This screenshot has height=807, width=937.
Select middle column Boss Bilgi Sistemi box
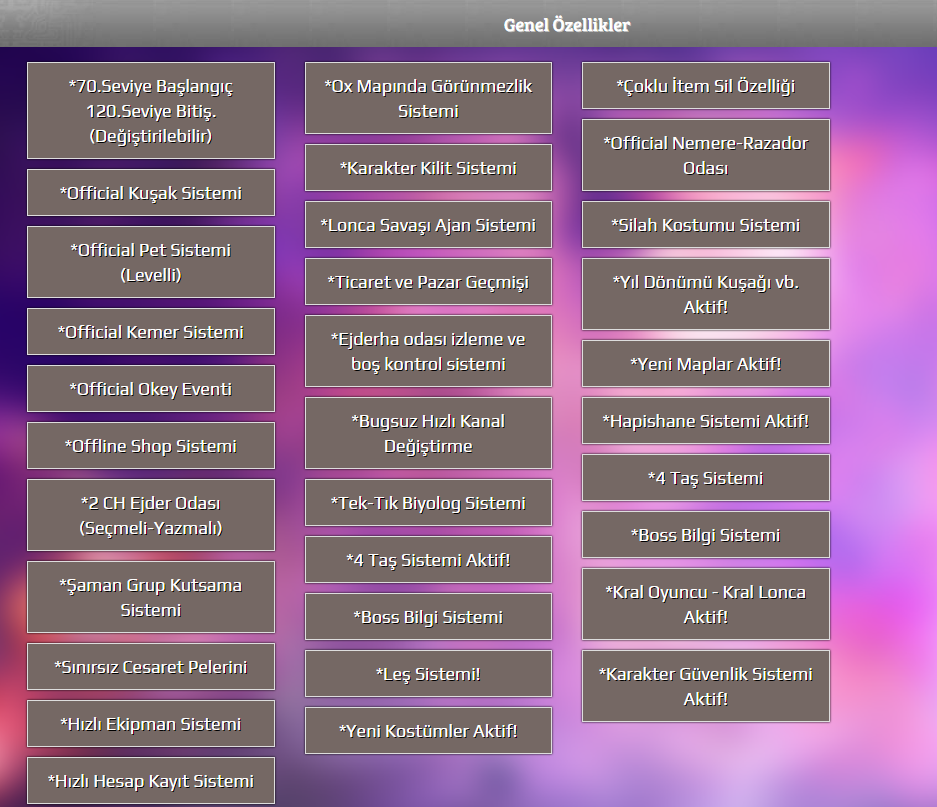pos(428,616)
